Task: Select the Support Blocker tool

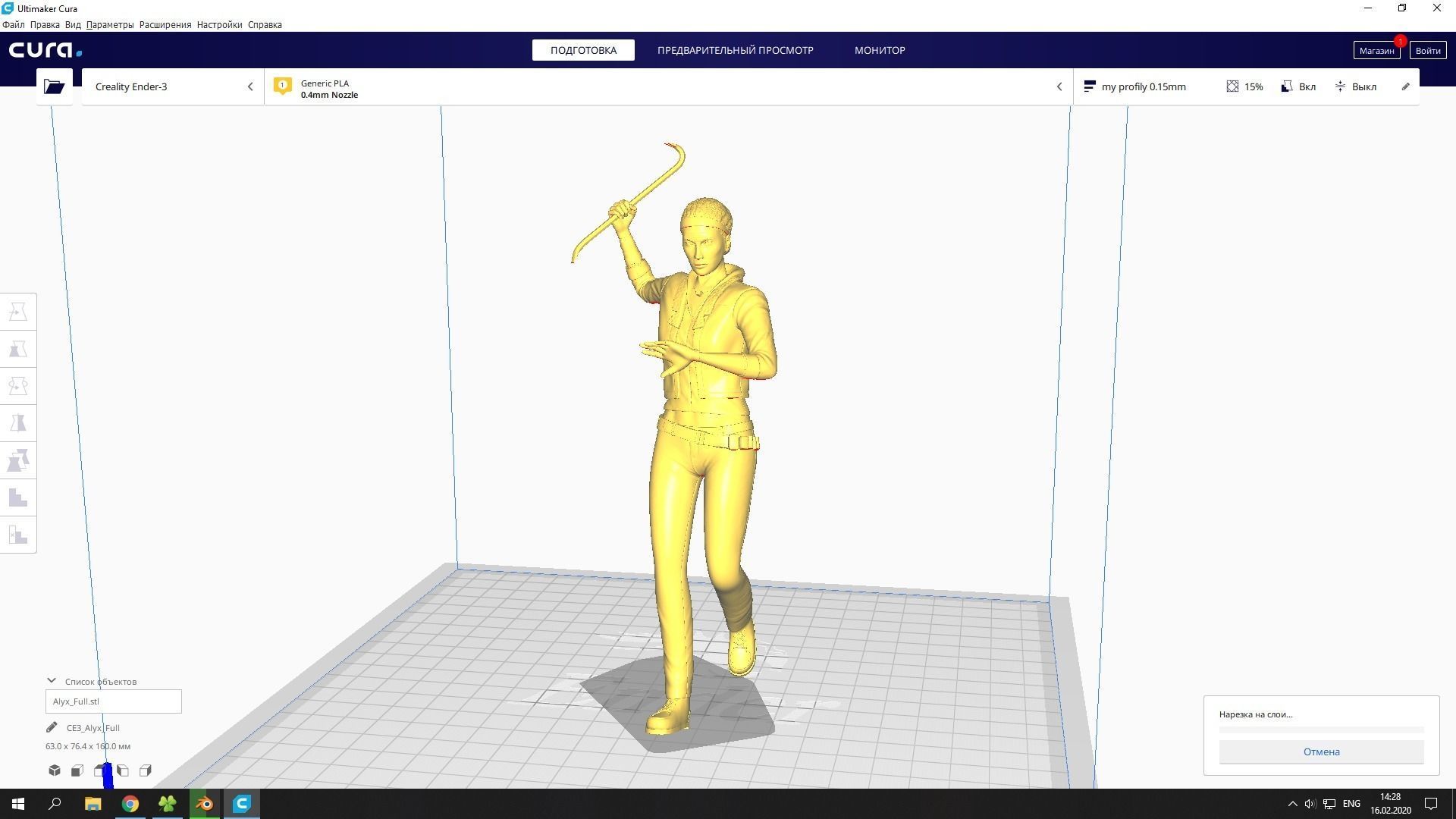Action: (x=18, y=497)
